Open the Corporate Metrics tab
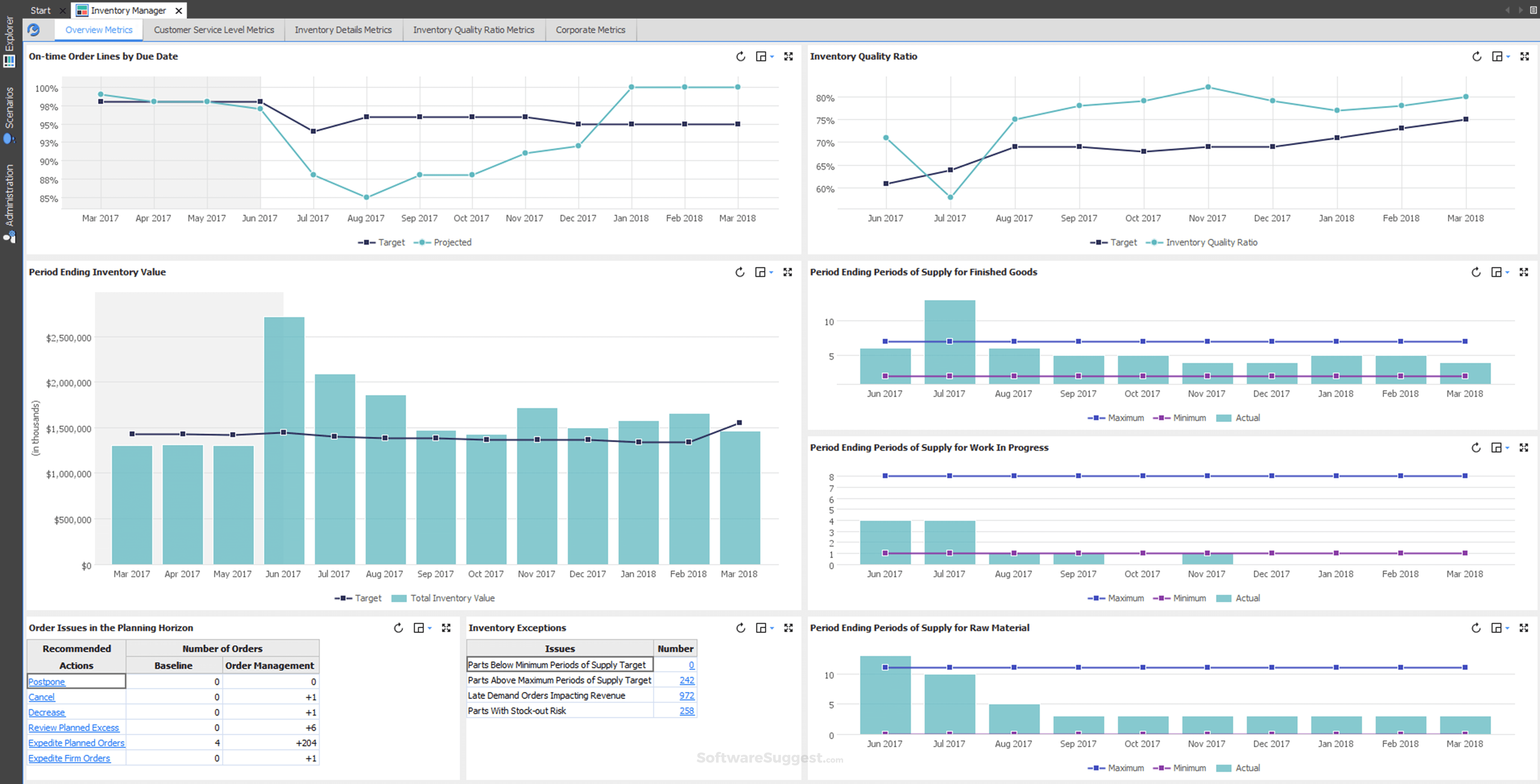This screenshot has width=1540, height=784. point(591,30)
